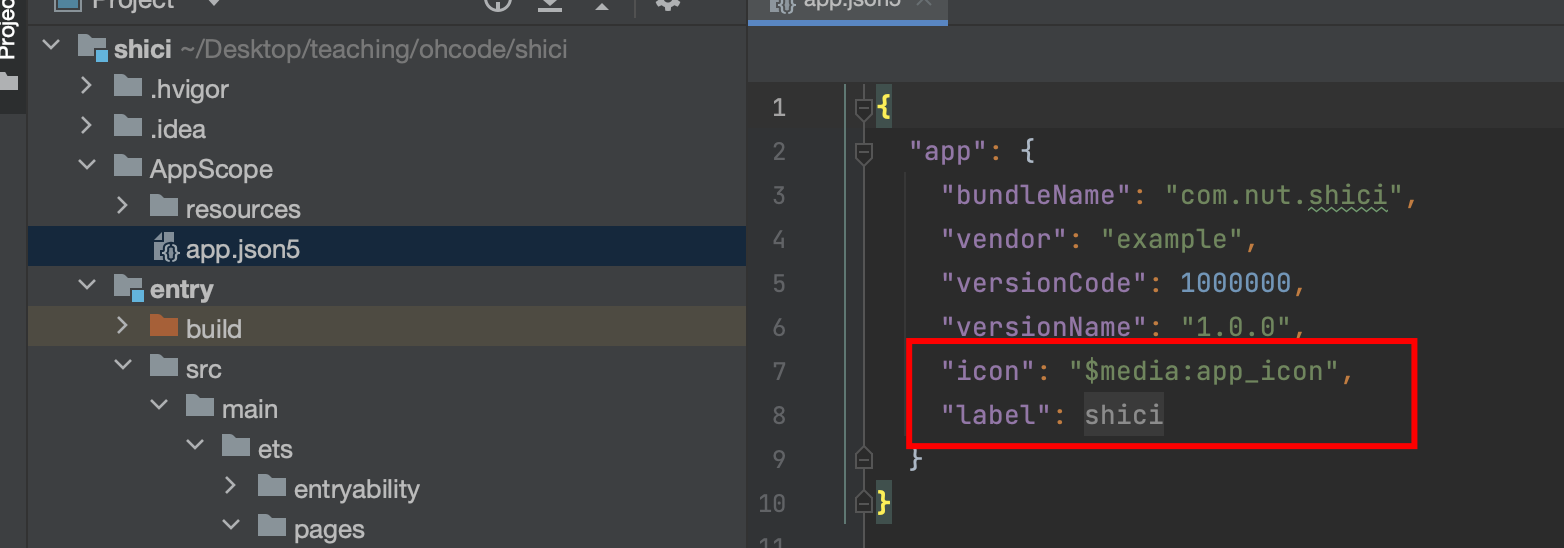
Task: Open Project panel gear options
Action: [667, 6]
